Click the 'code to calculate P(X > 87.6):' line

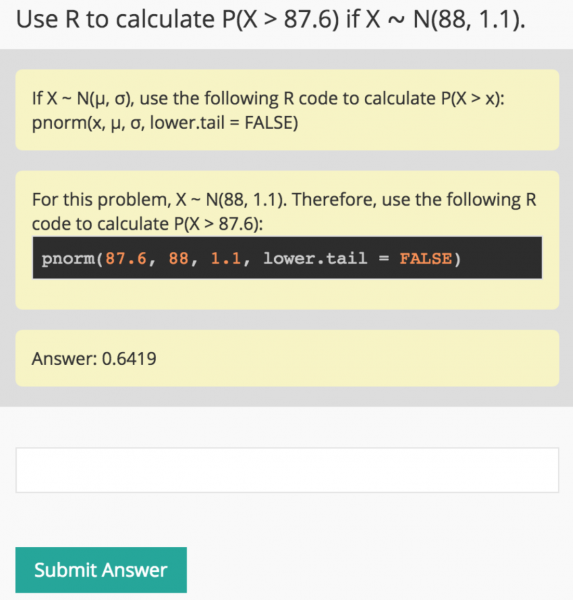click(147, 224)
